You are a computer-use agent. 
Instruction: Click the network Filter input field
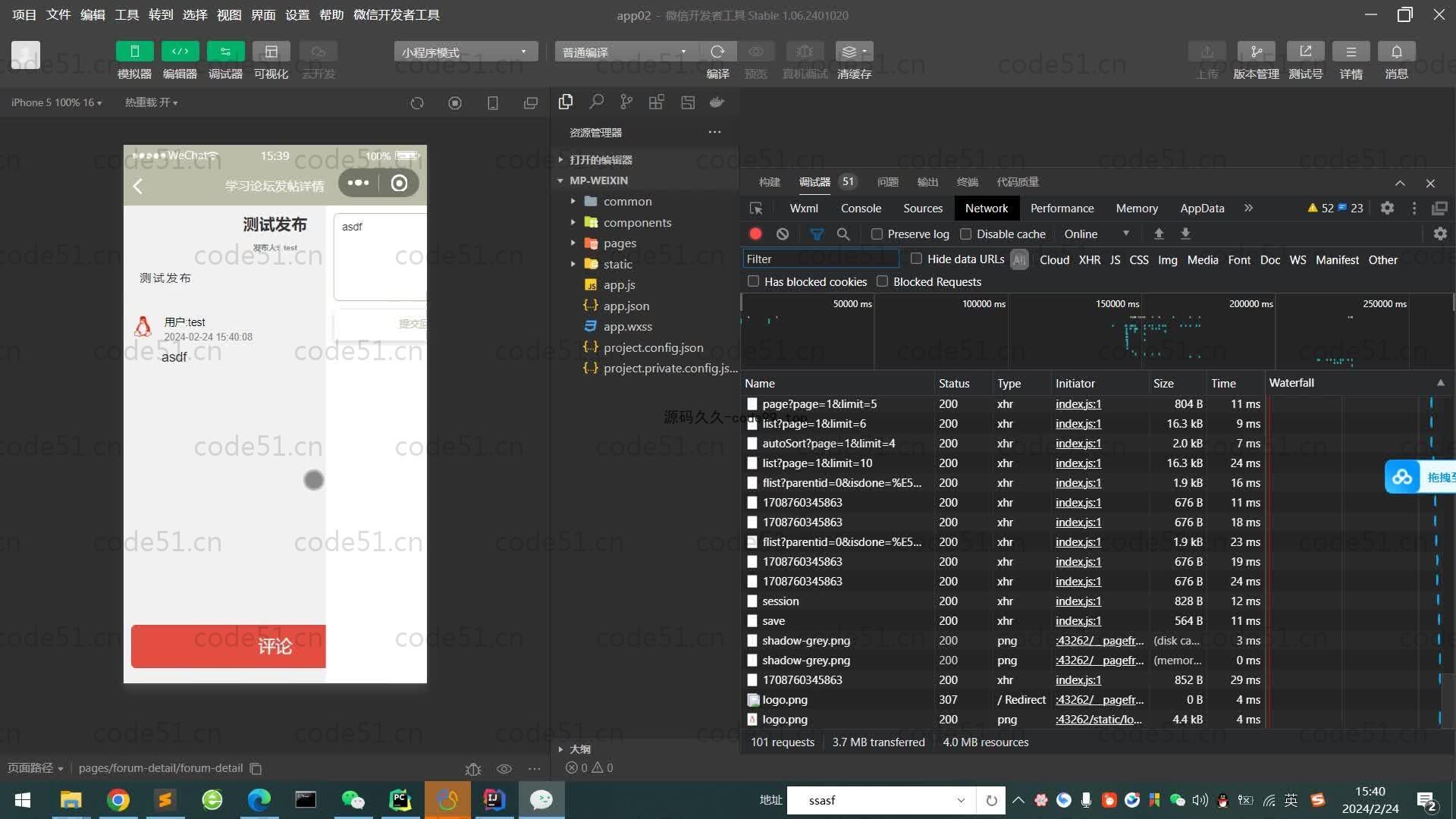820,259
